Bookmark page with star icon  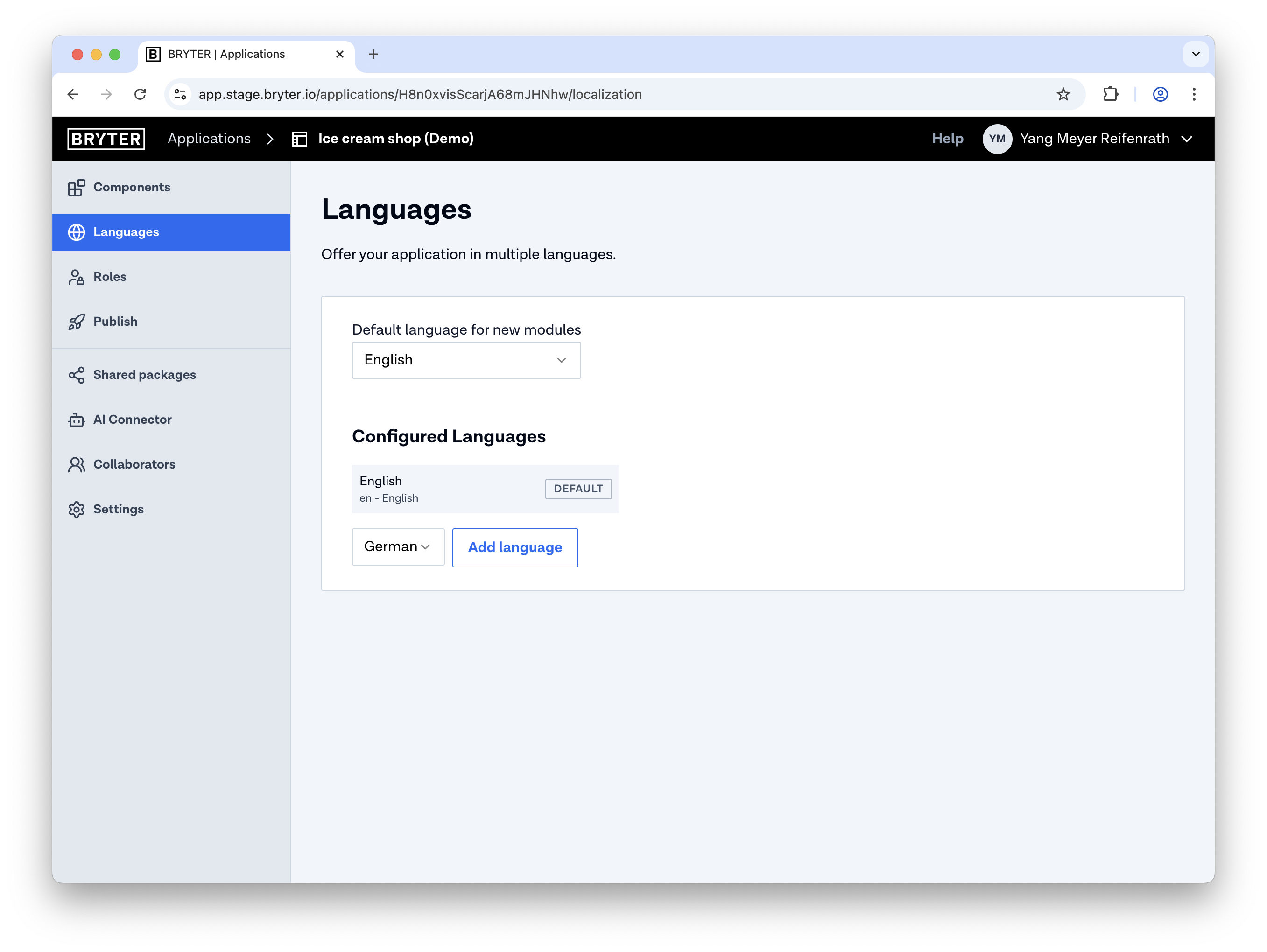coord(1063,94)
